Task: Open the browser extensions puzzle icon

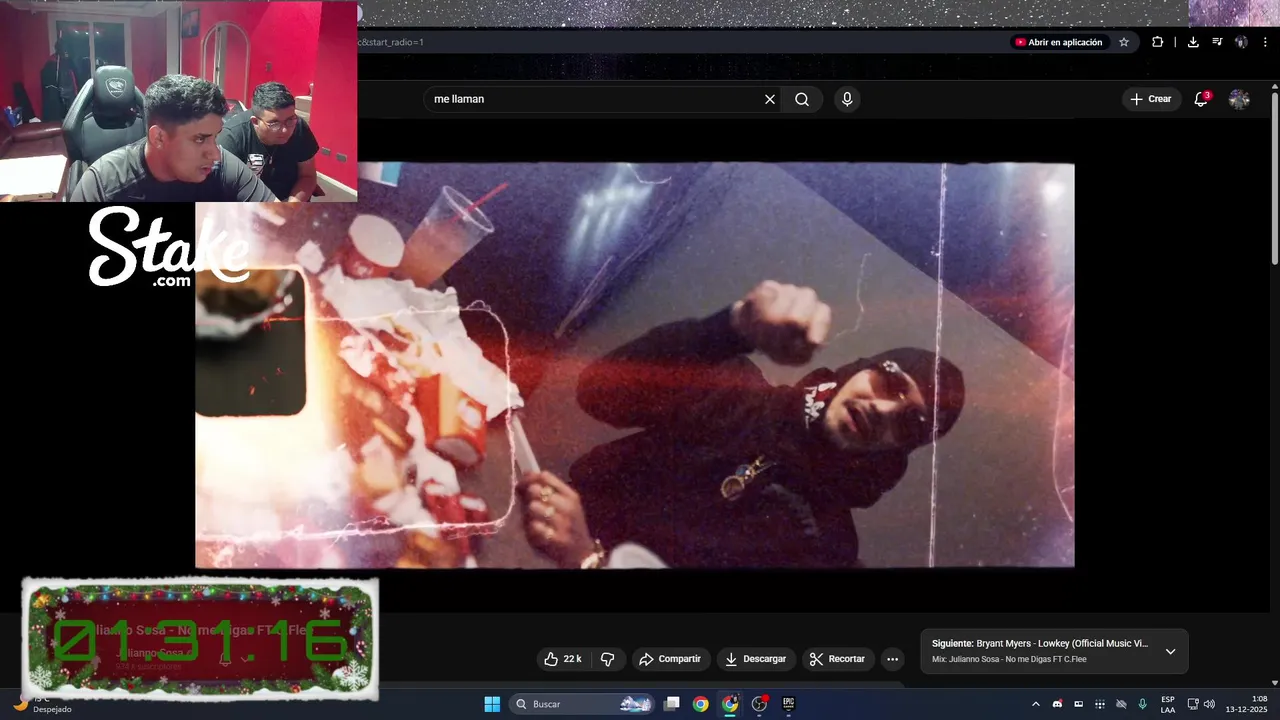Action: (1157, 42)
